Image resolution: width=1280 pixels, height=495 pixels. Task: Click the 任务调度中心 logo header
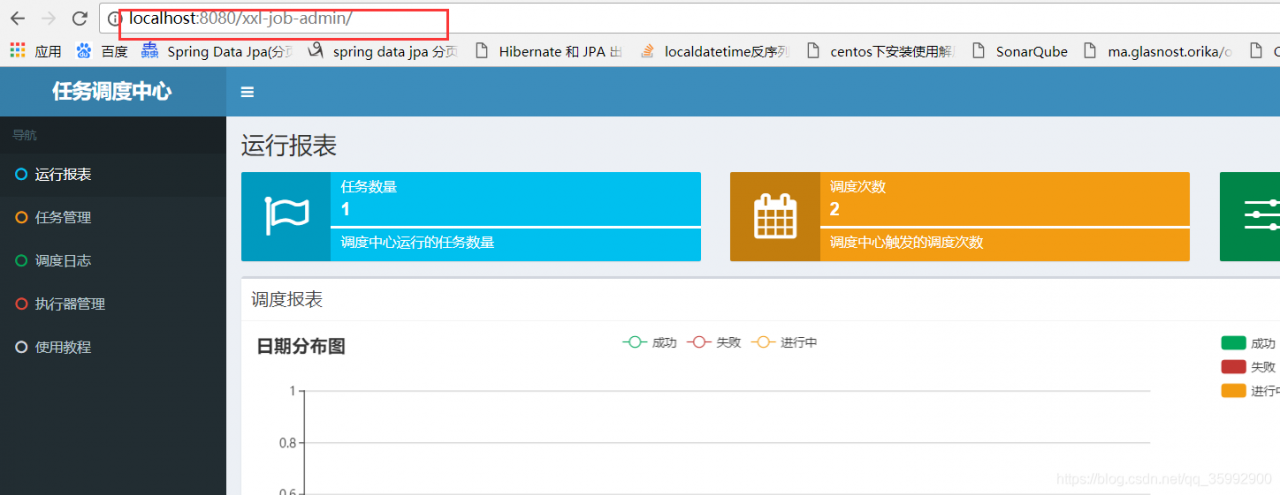pos(112,91)
